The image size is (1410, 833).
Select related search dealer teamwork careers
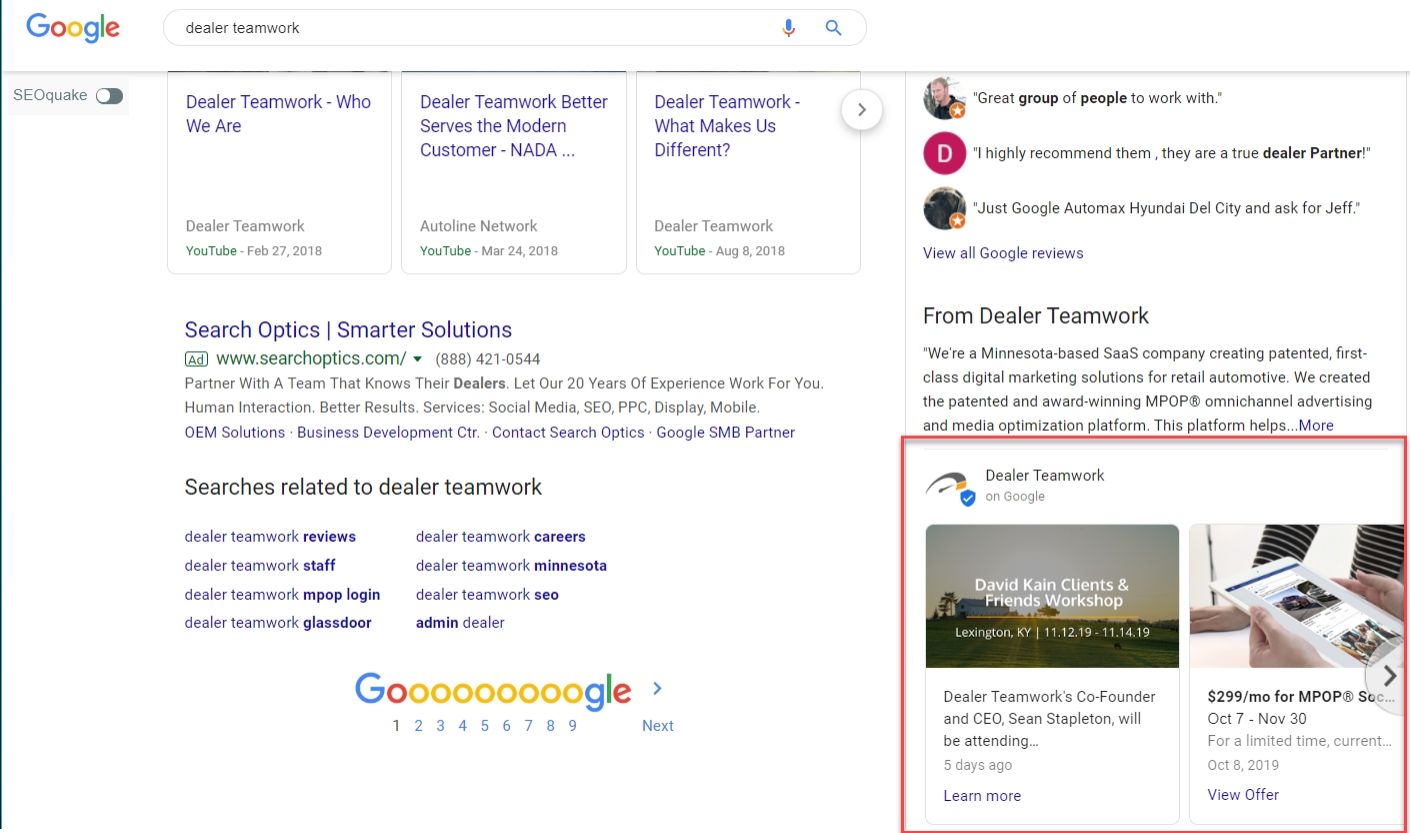[500, 537]
